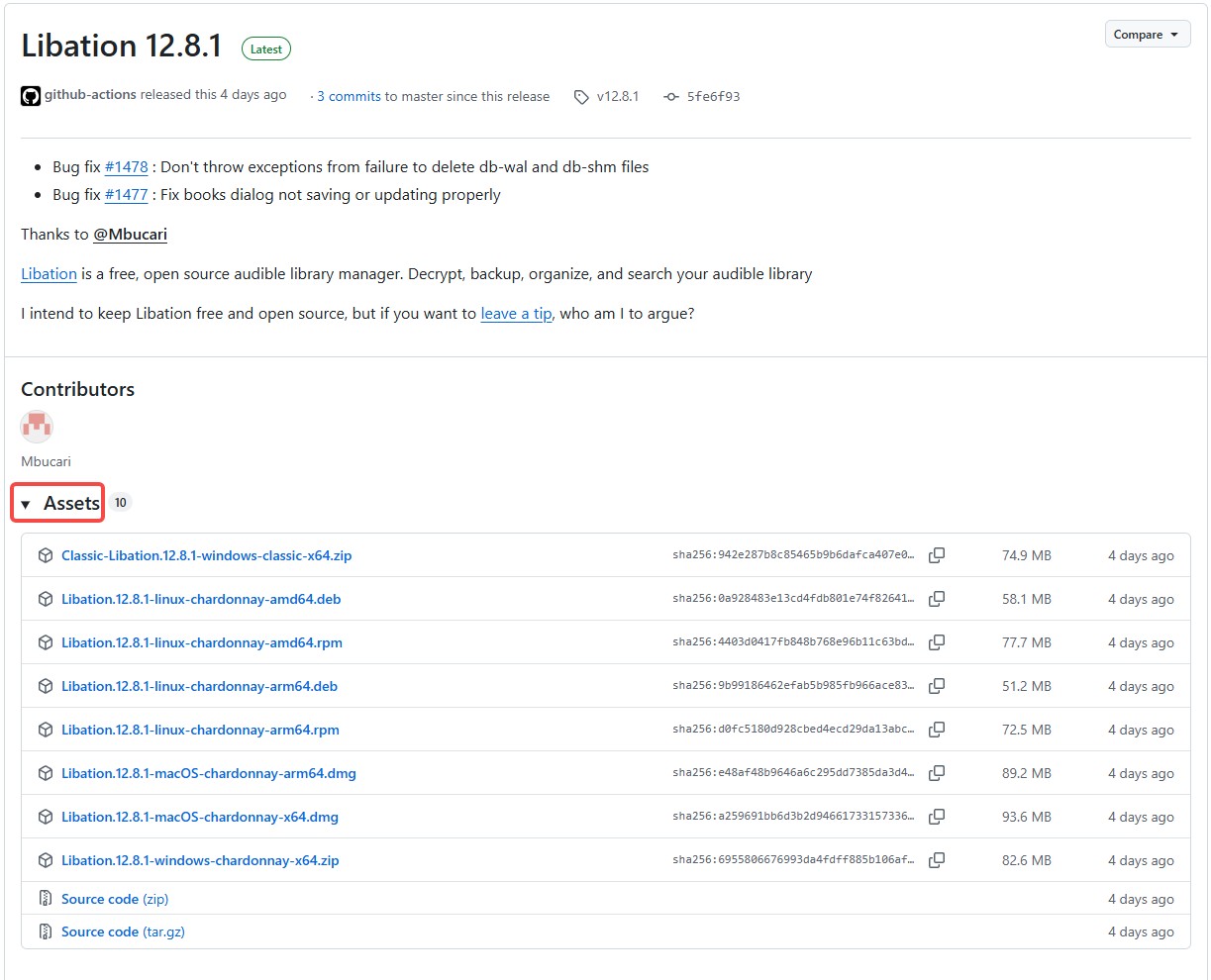The image size is (1211, 980).
Task: Click the github-actions avatar icon
Action: point(31,96)
